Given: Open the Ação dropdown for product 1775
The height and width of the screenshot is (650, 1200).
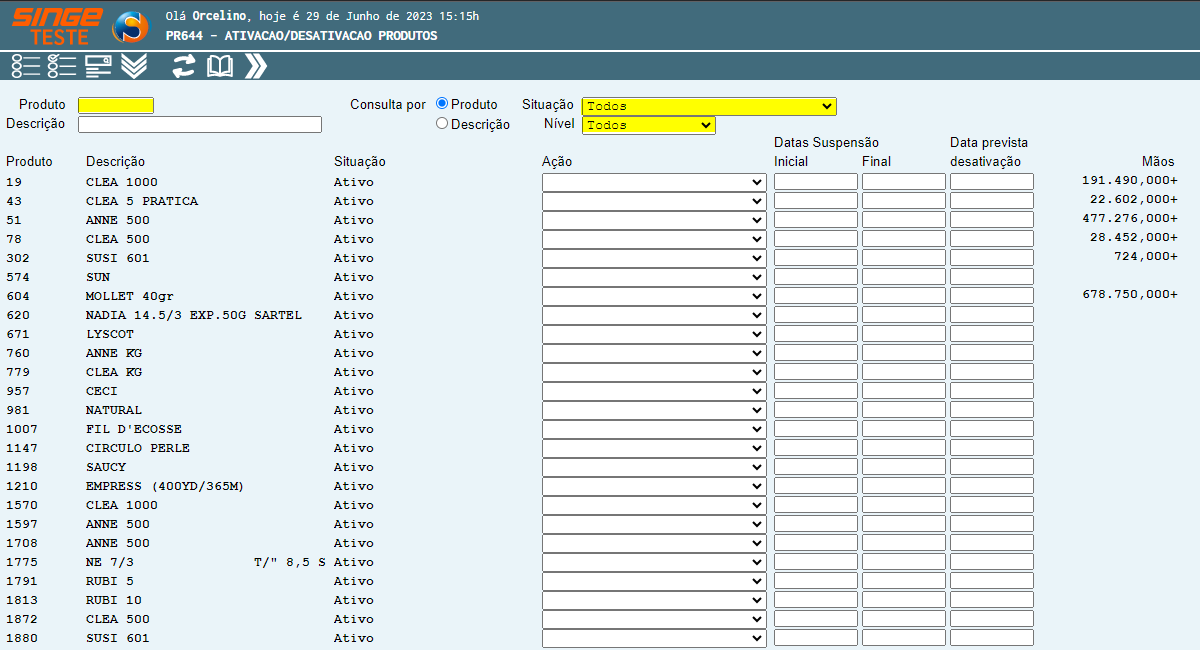Looking at the screenshot, I should [654, 562].
